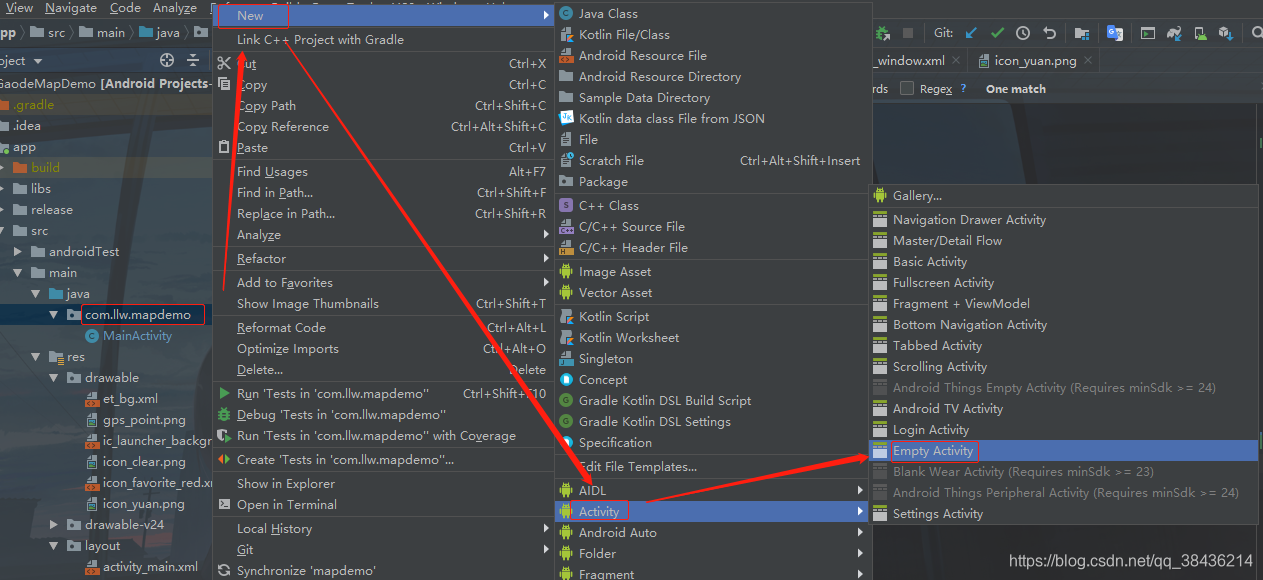Click the regex help question mark icon
Viewport: 1263px width, 580px height.
(x=963, y=88)
